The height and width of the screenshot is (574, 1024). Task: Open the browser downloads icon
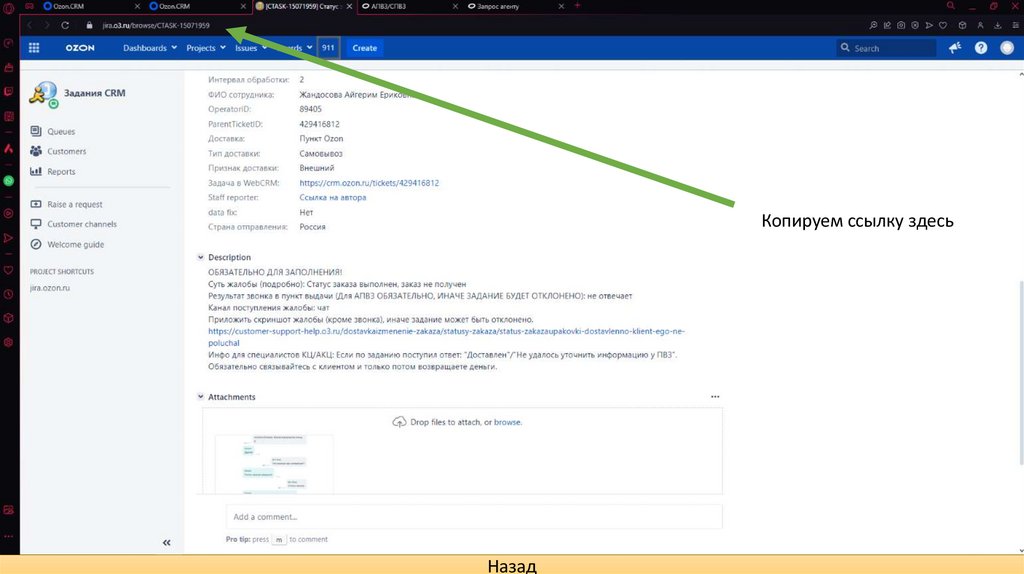click(x=998, y=25)
